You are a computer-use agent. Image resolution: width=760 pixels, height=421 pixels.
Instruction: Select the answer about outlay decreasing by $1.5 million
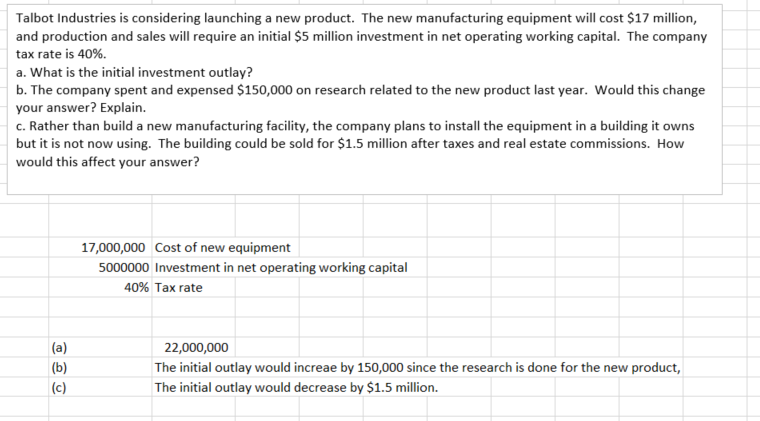pos(296,388)
